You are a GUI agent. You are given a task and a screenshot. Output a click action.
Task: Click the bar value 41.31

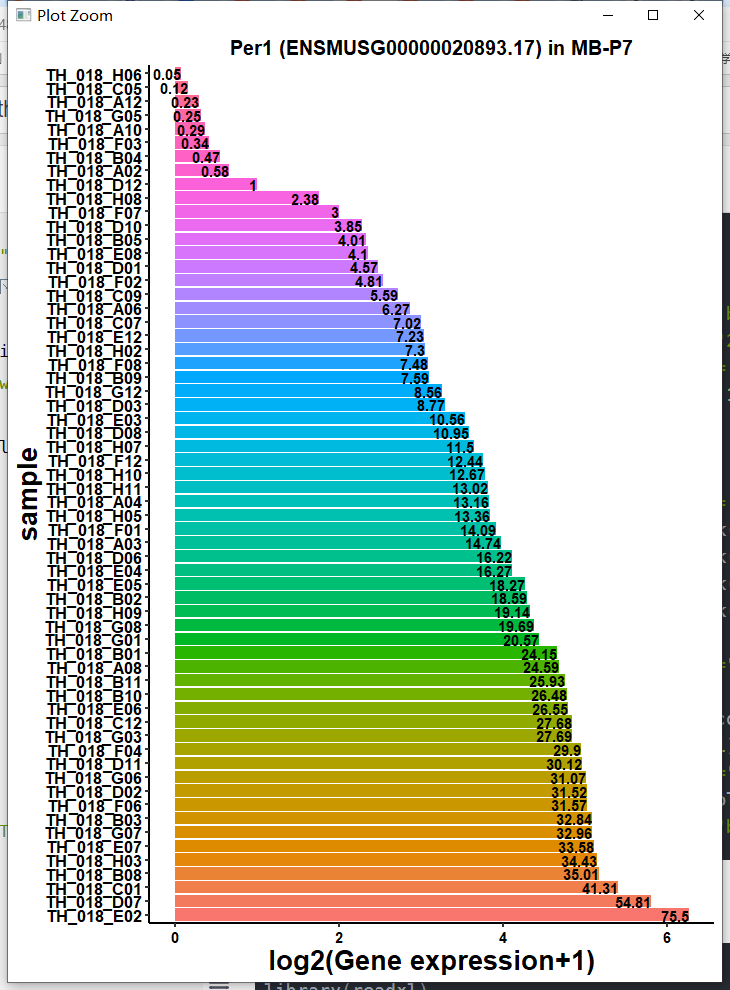pyautogui.click(x=600, y=889)
